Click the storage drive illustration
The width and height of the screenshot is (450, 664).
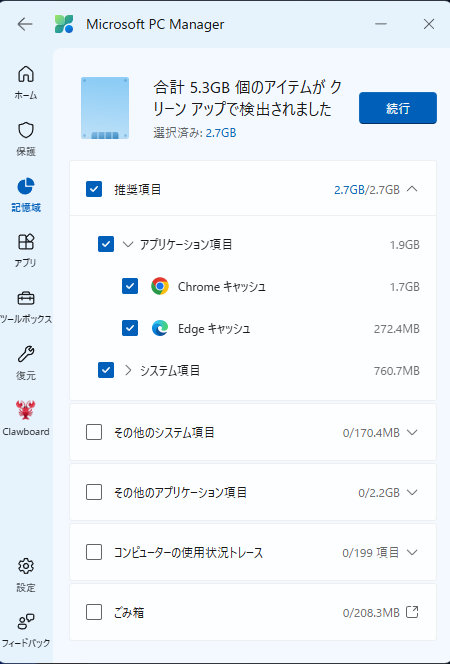pyautogui.click(x=105, y=108)
